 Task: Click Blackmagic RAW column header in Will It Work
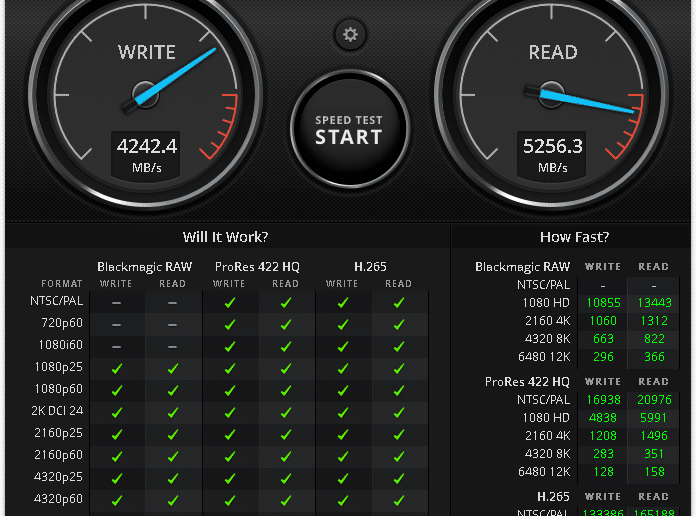[144, 267]
